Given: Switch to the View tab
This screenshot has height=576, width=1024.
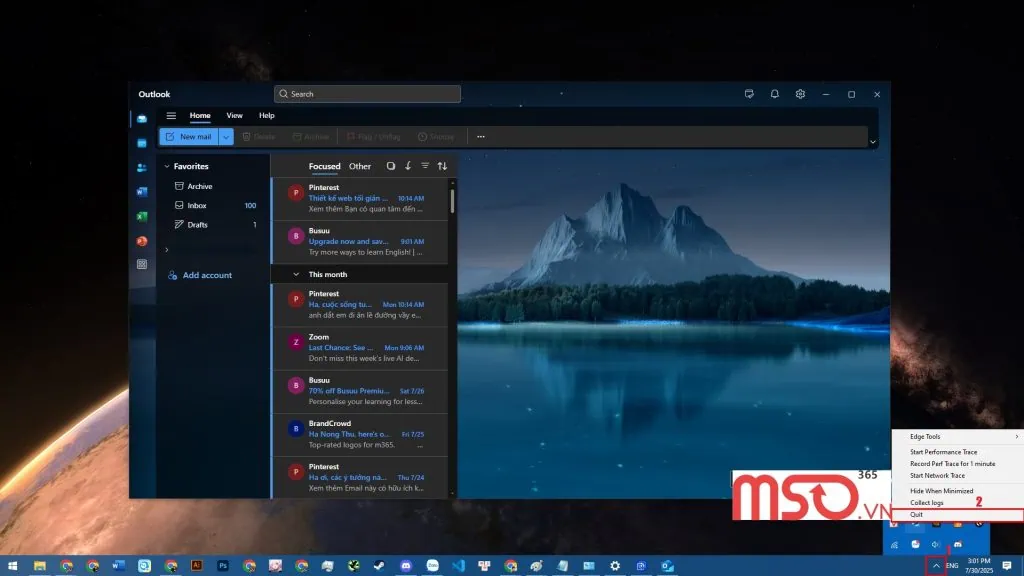Looking at the screenshot, I should pyautogui.click(x=234, y=116).
